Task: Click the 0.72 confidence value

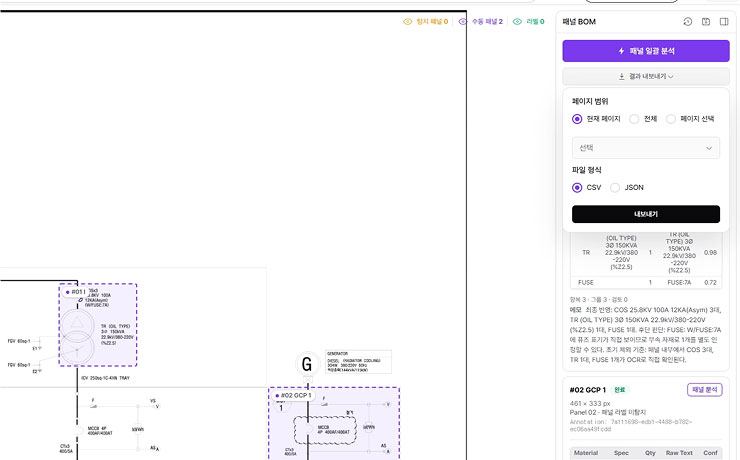Action: tap(710, 283)
